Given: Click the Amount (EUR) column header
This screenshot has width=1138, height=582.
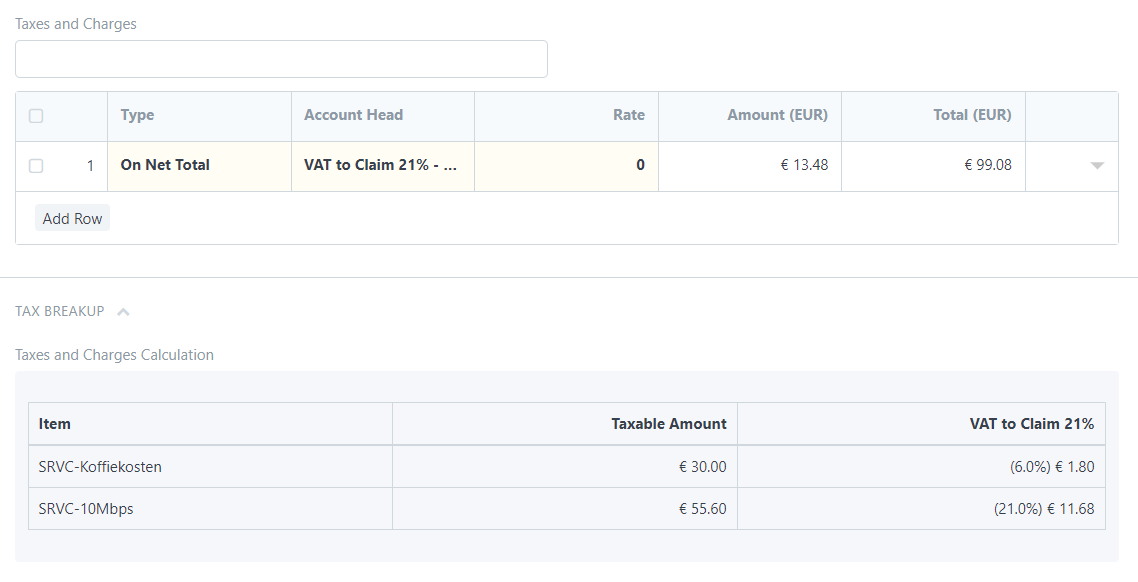Looking at the screenshot, I should click(x=777, y=115).
